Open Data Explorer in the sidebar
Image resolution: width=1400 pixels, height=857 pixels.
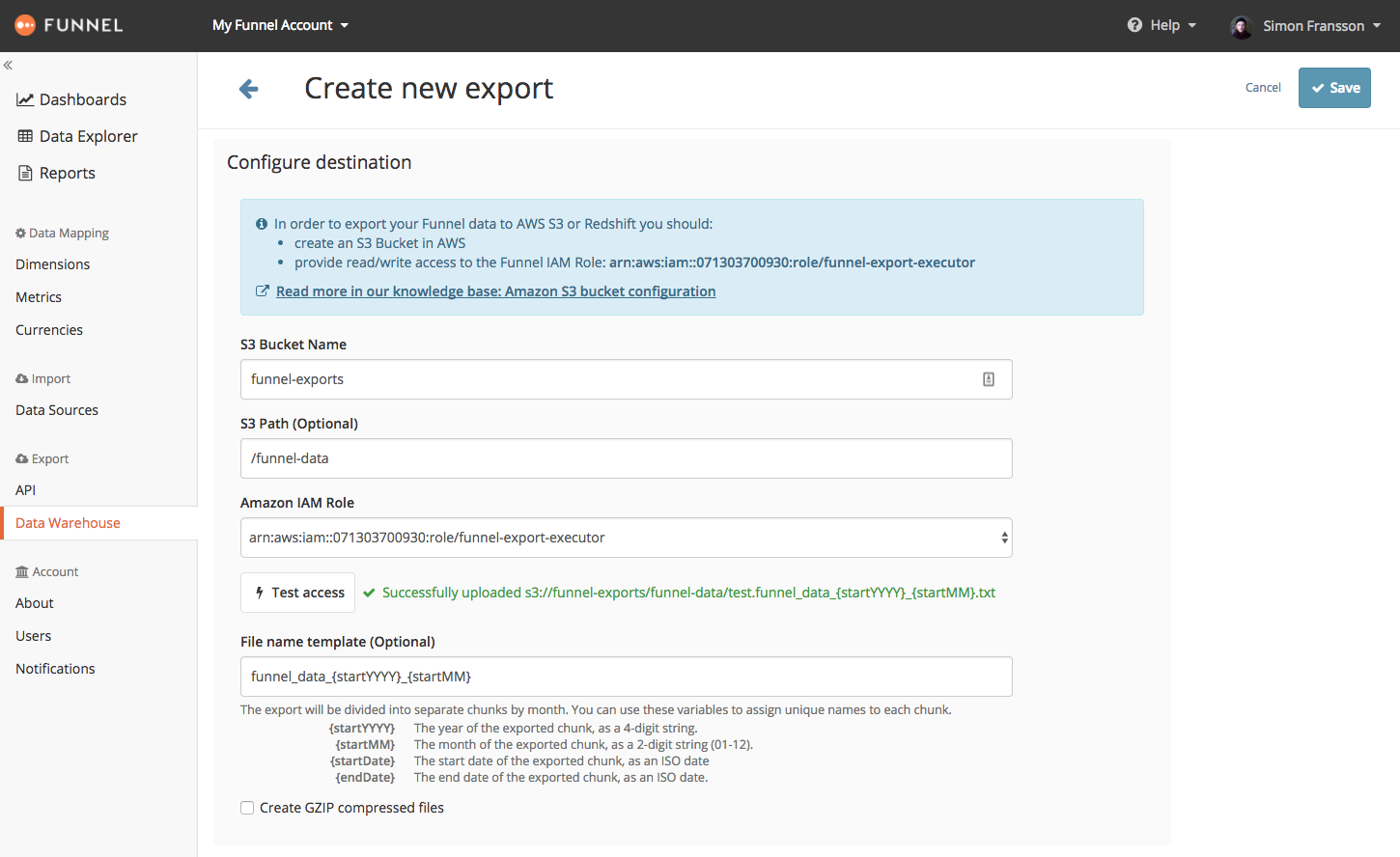tap(88, 136)
